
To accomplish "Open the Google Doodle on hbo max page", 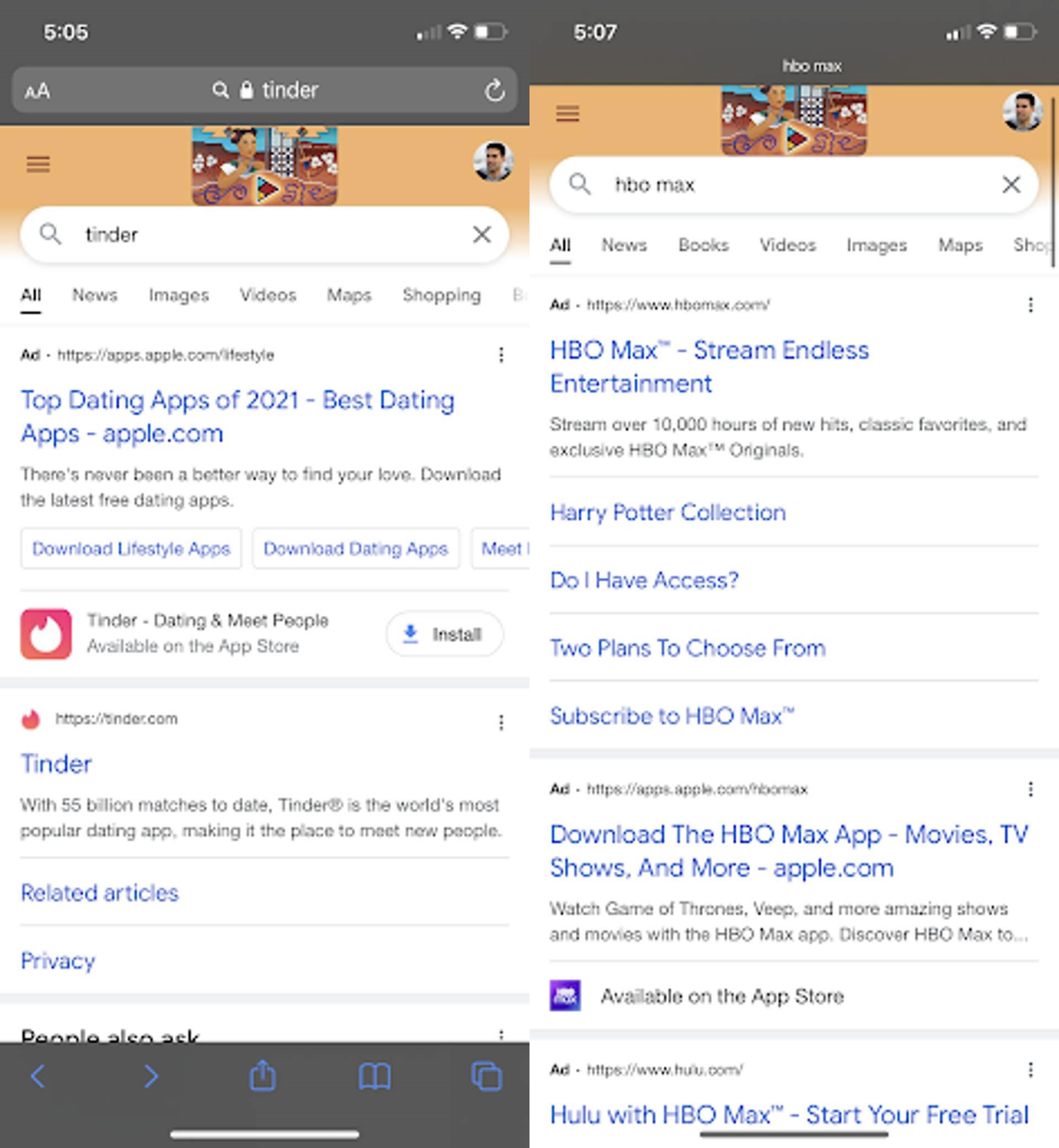I will pyautogui.click(x=794, y=120).
